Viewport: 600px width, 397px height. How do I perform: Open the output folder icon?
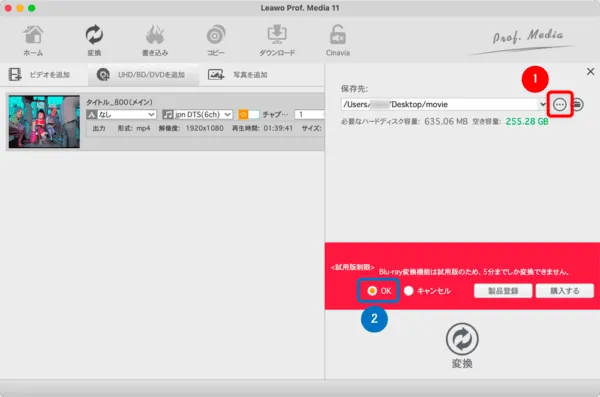tap(577, 104)
